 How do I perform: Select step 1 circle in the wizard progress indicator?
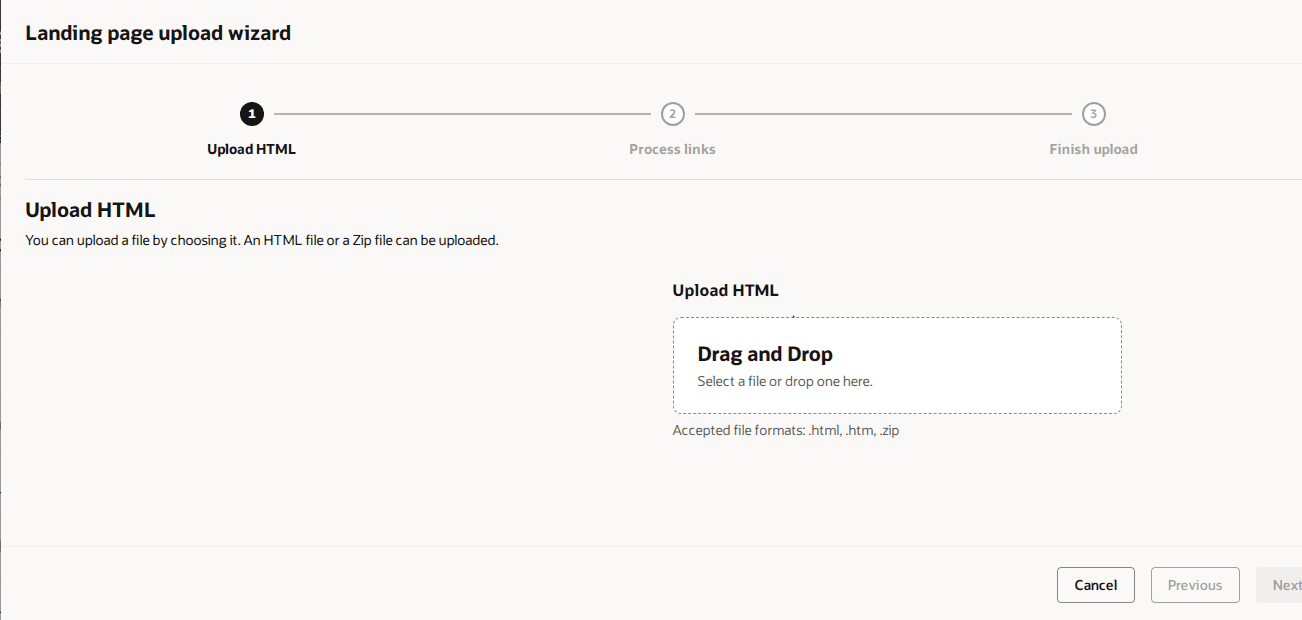(251, 113)
